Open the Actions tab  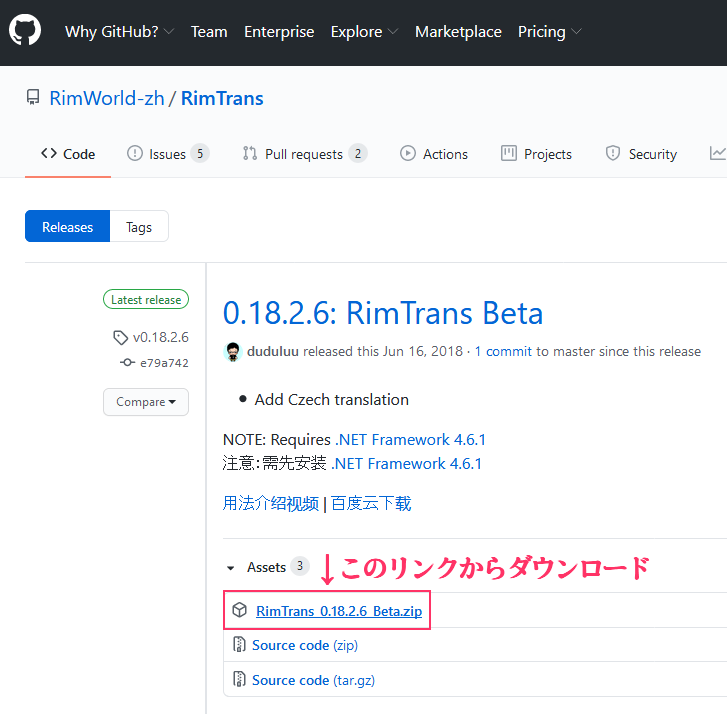(434, 154)
